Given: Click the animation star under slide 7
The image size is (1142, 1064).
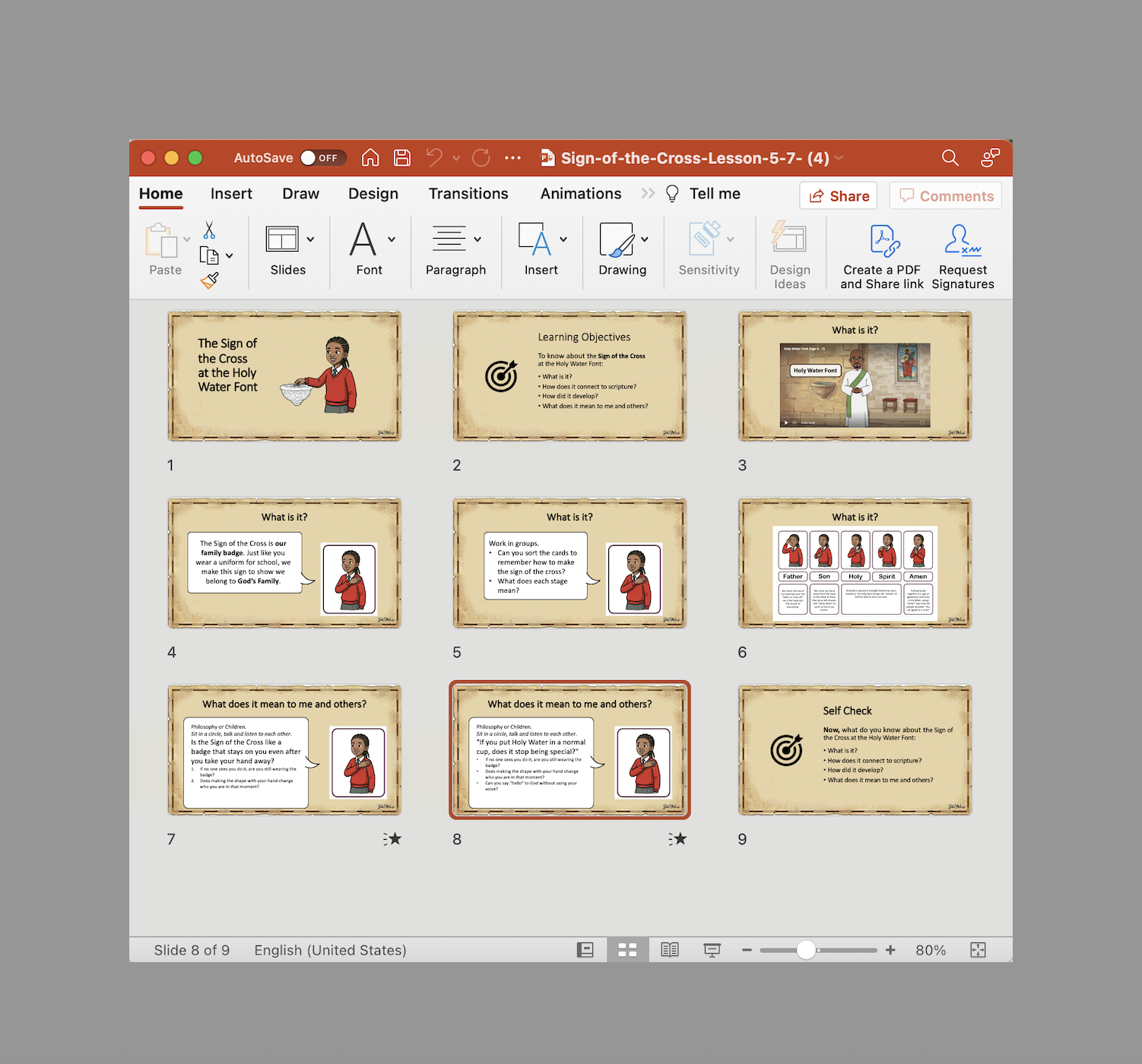Looking at the screenshot, I should (392, 839).
